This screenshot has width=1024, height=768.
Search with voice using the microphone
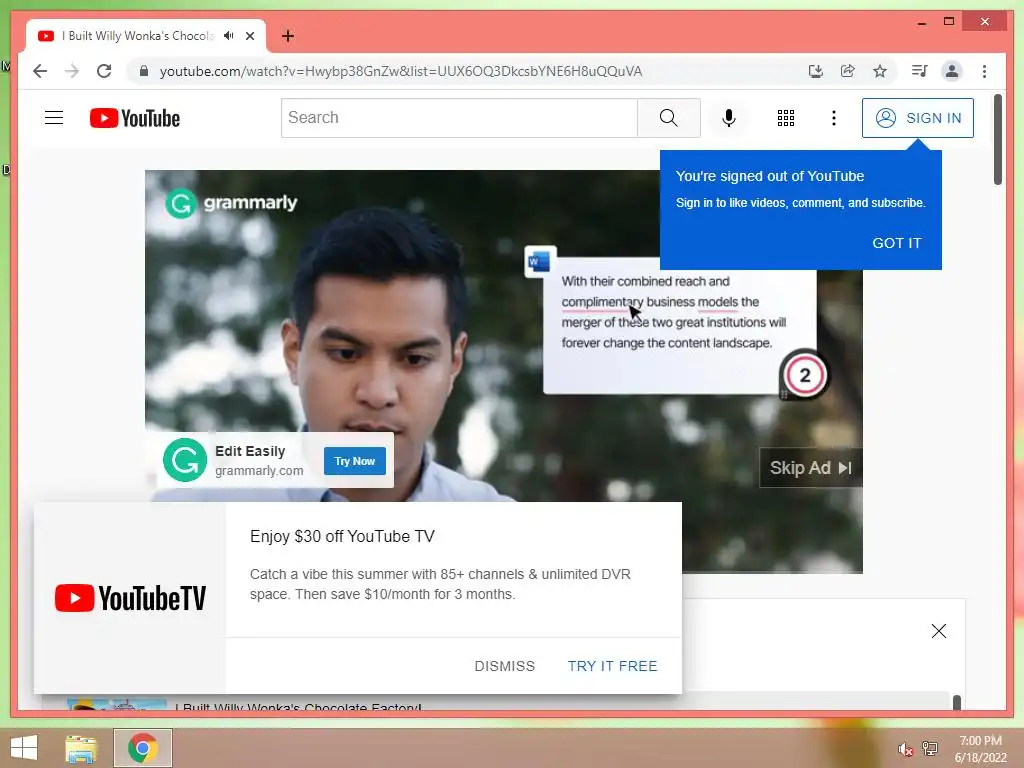(729, 118)
